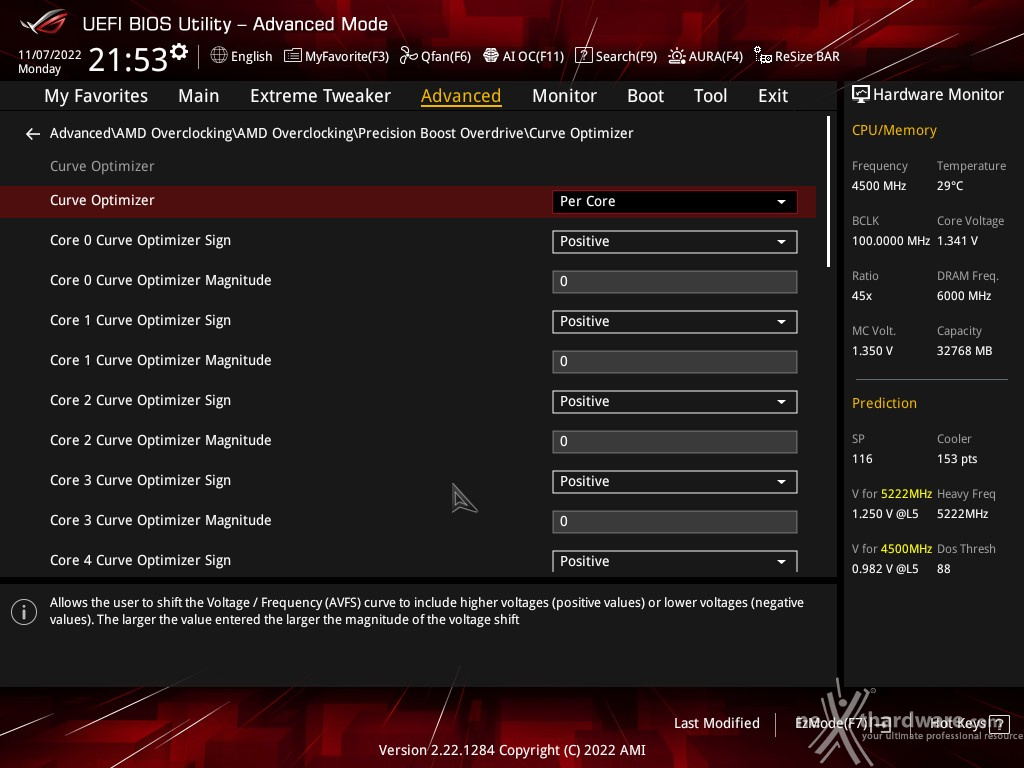Open Core 3 Curve Optimizer Sign dropdown
The width and height of the screenshot is (1024, 768).
[675, 481]
